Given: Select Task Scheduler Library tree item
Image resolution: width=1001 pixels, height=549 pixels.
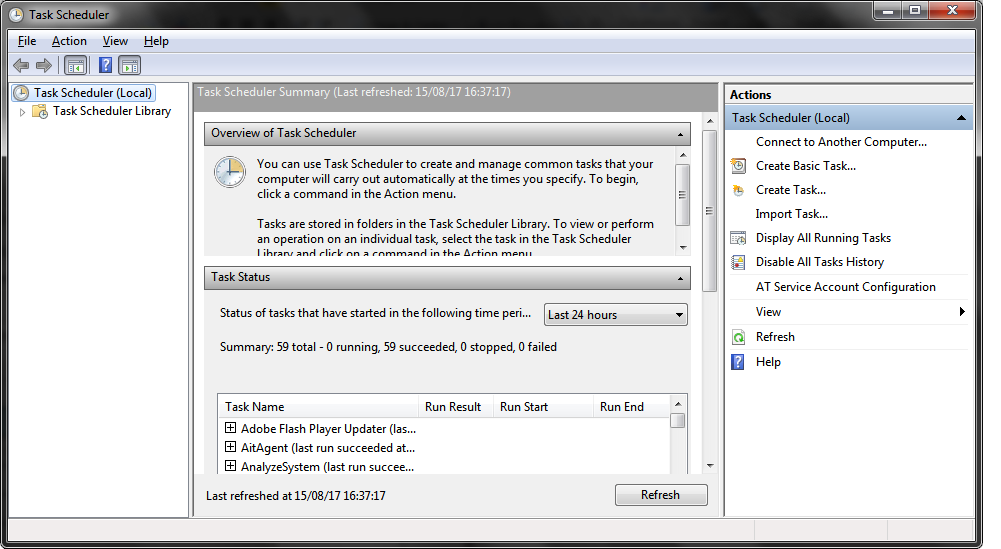Looking at the screenshot, I should (x=112, y=111).
